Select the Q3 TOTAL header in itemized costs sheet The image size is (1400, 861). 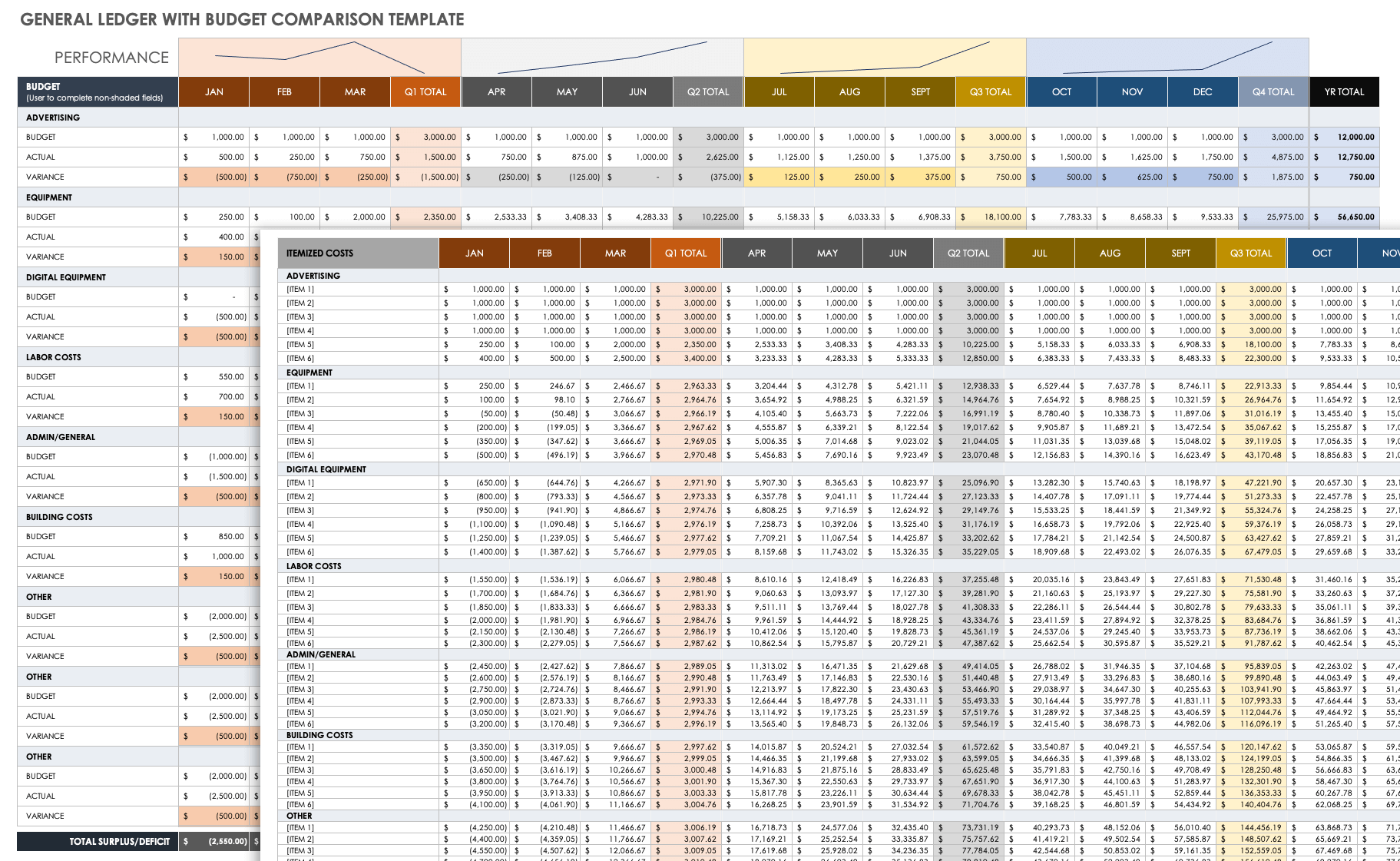[1251, 253]
